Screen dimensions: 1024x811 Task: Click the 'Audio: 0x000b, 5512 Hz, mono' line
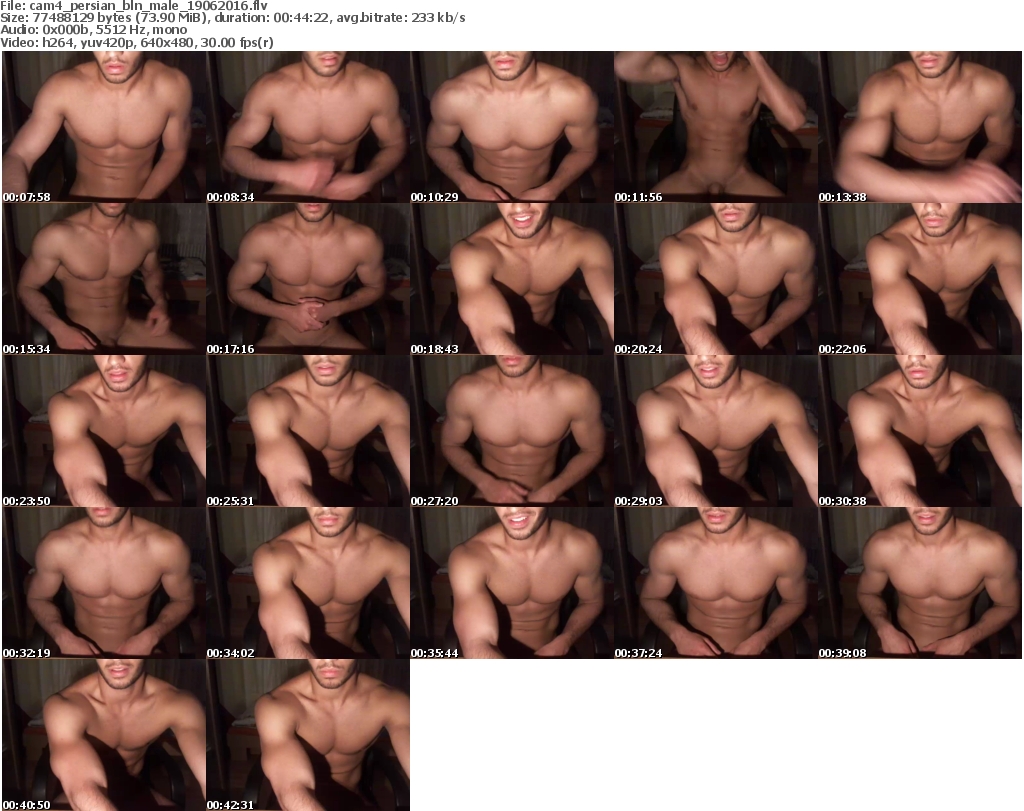click(x=93, y=30)
